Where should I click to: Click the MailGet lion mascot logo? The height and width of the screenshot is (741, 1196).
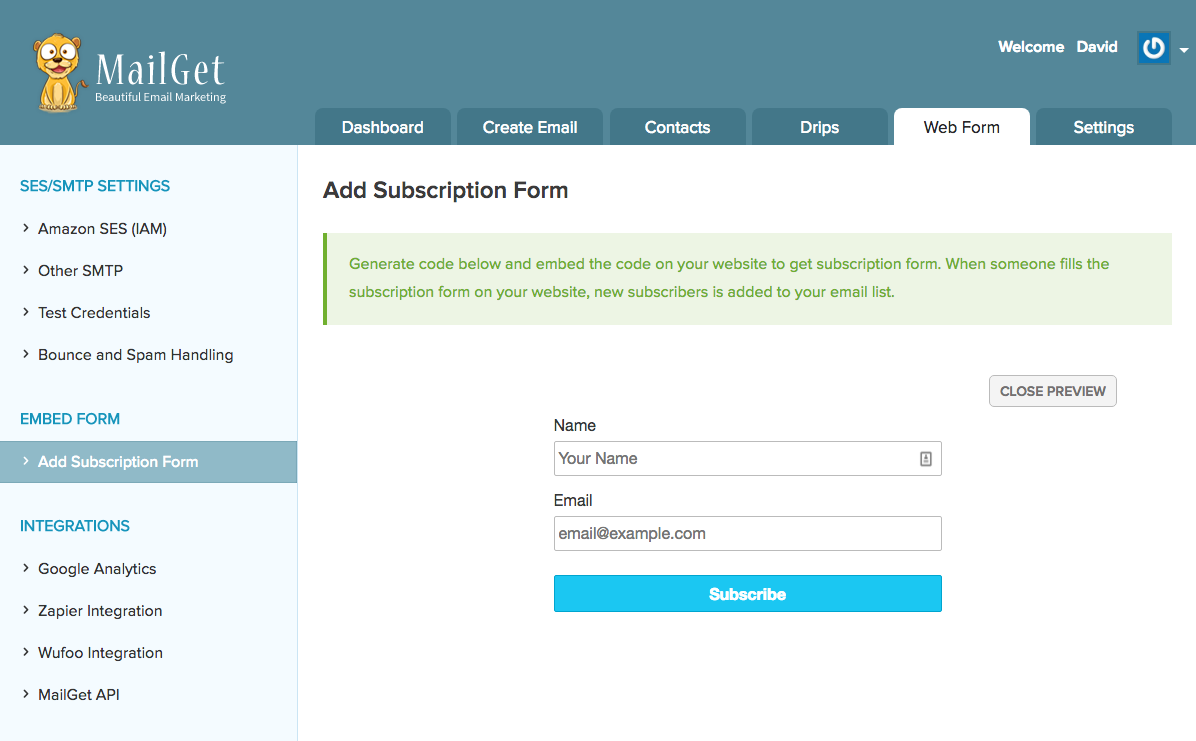(58, 72)
